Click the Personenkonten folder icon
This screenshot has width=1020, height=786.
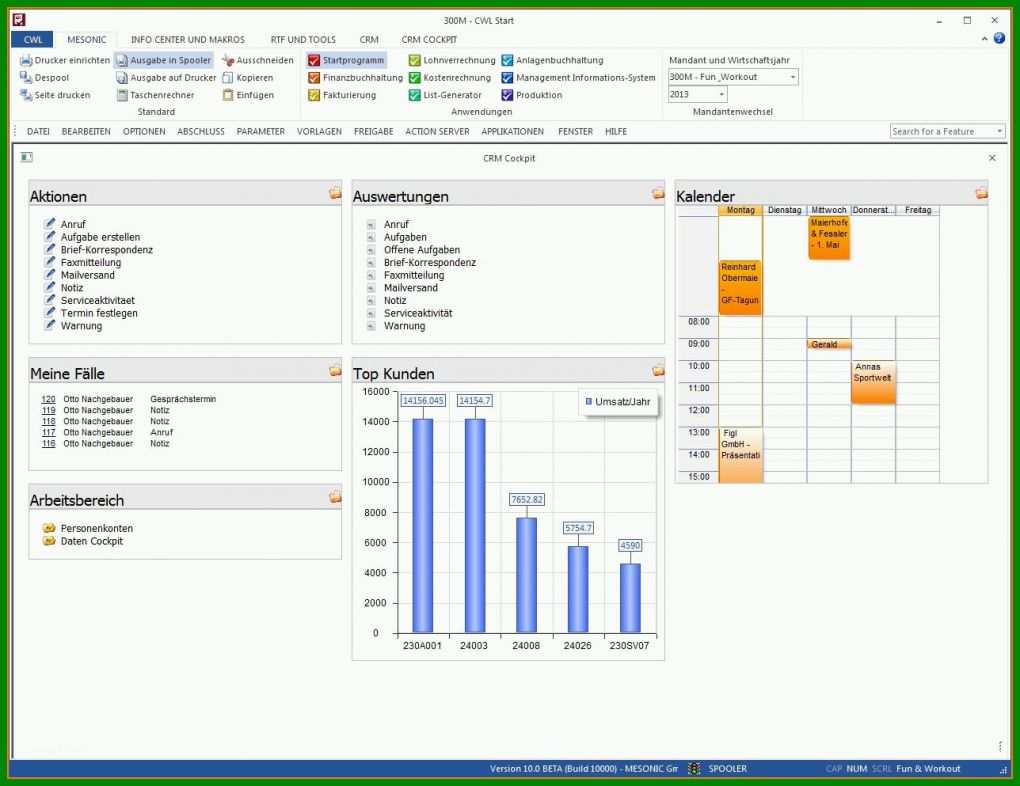tap(49, 528)
